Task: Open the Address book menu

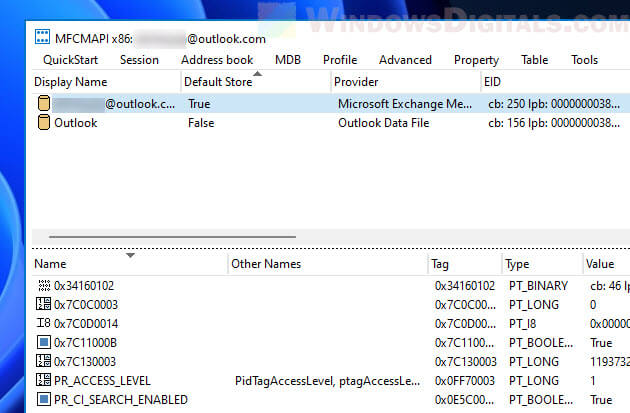Action: [217, 60]
